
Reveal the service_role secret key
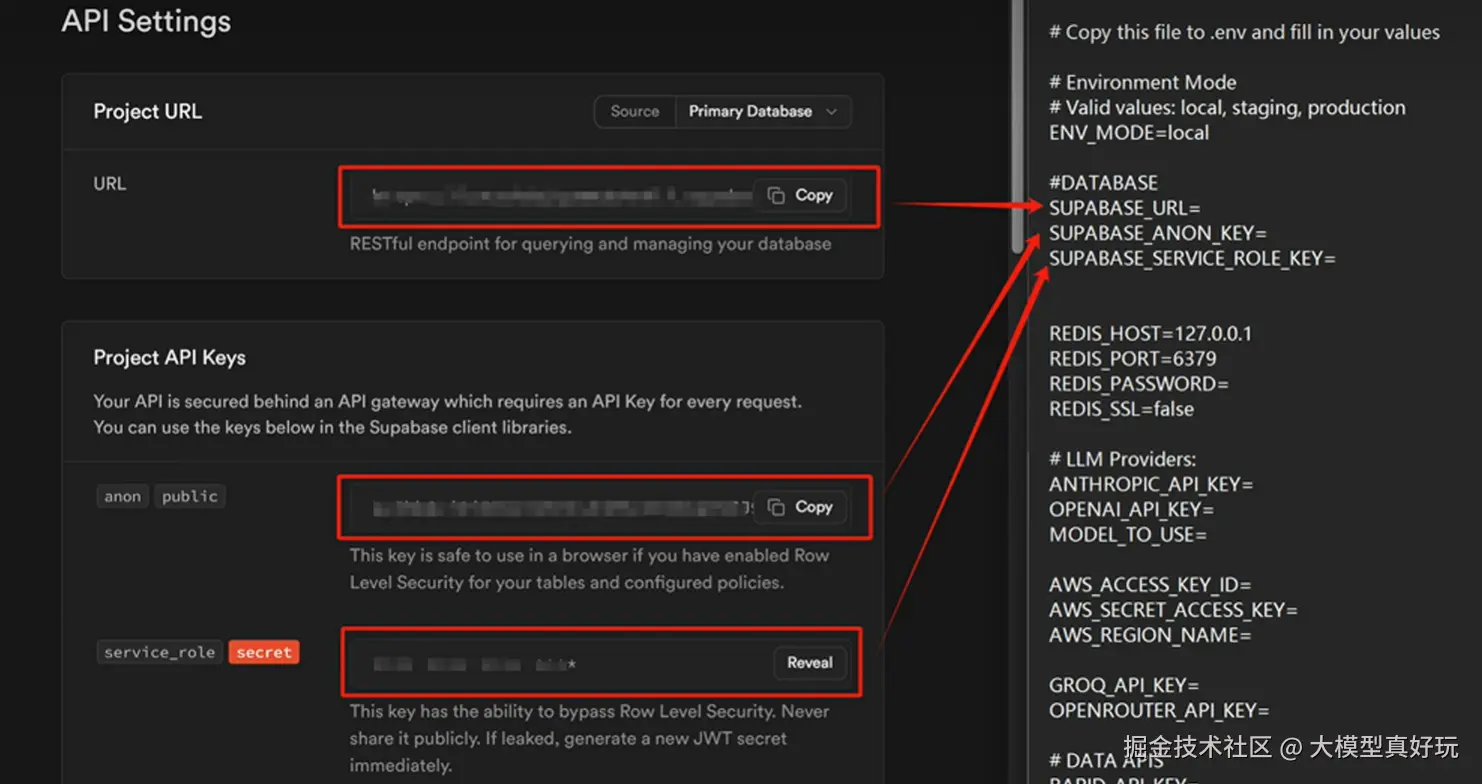(x=810, y=662)
